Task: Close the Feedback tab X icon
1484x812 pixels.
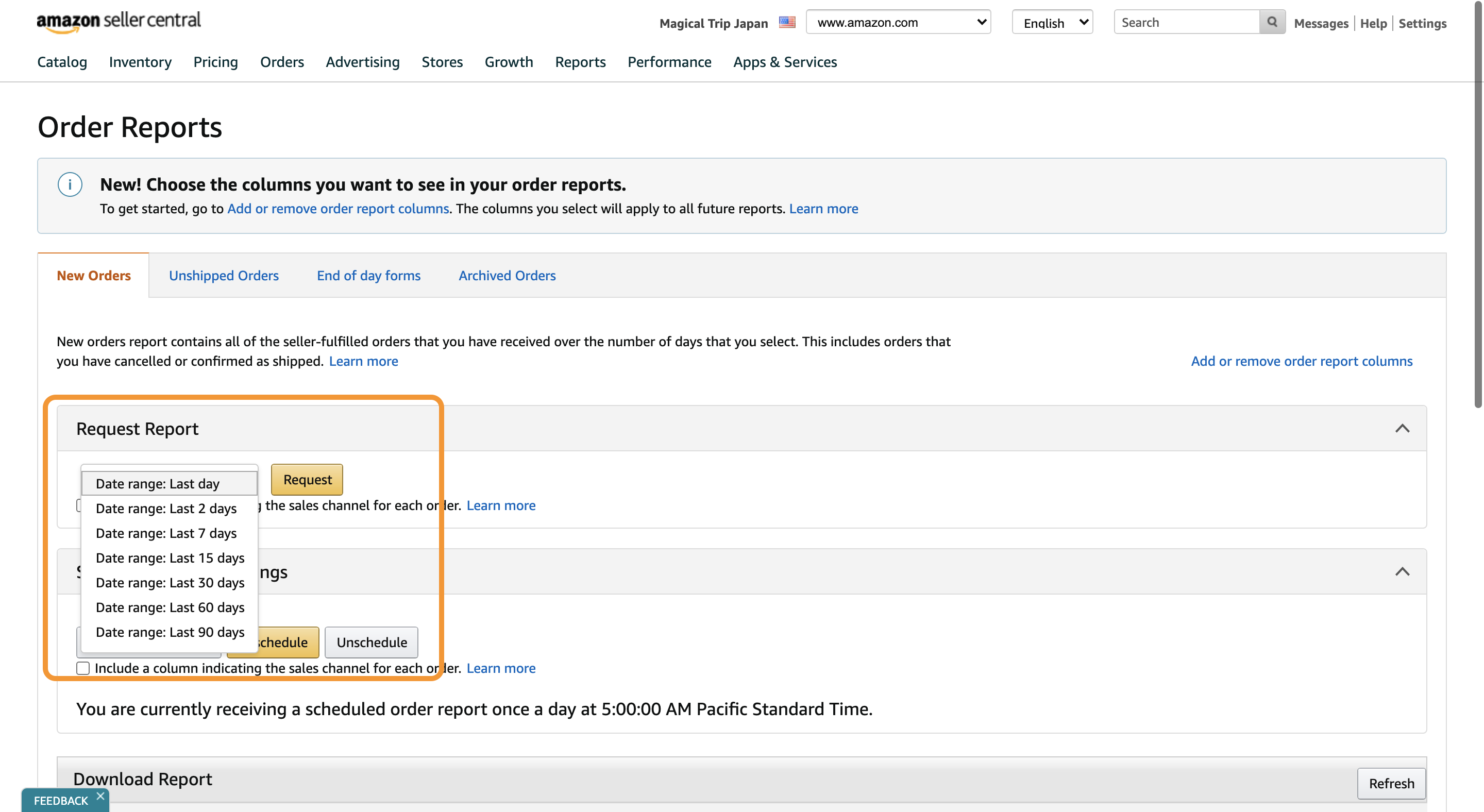Action: click(100, 796)
